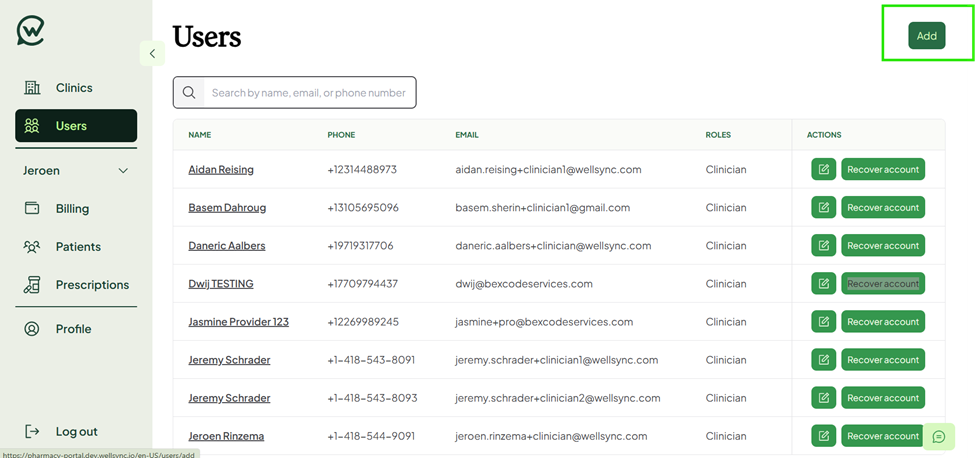
Task: Click phone number +13105695096
Action: pyautogui.click(x=363, y=208)
